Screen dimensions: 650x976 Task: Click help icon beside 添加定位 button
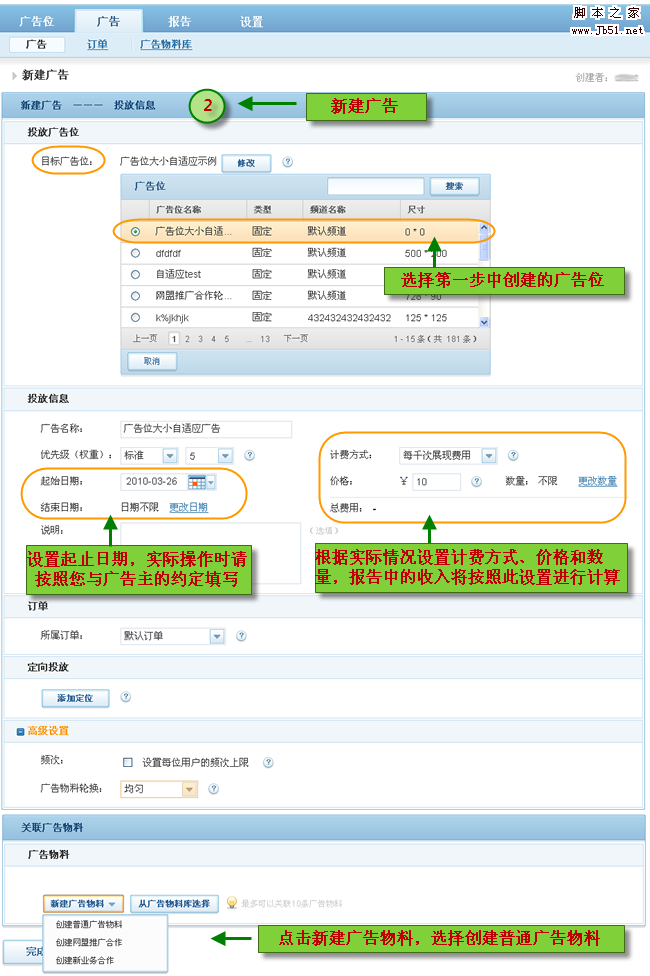click(125, 697)
